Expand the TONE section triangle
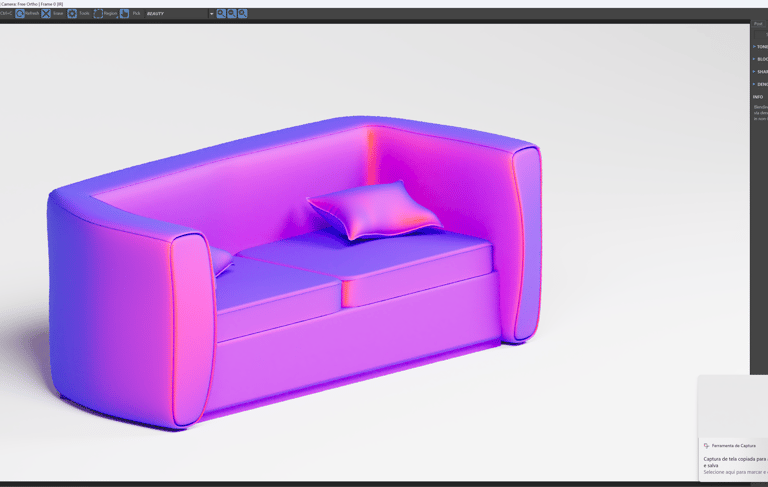 [754, 47]
